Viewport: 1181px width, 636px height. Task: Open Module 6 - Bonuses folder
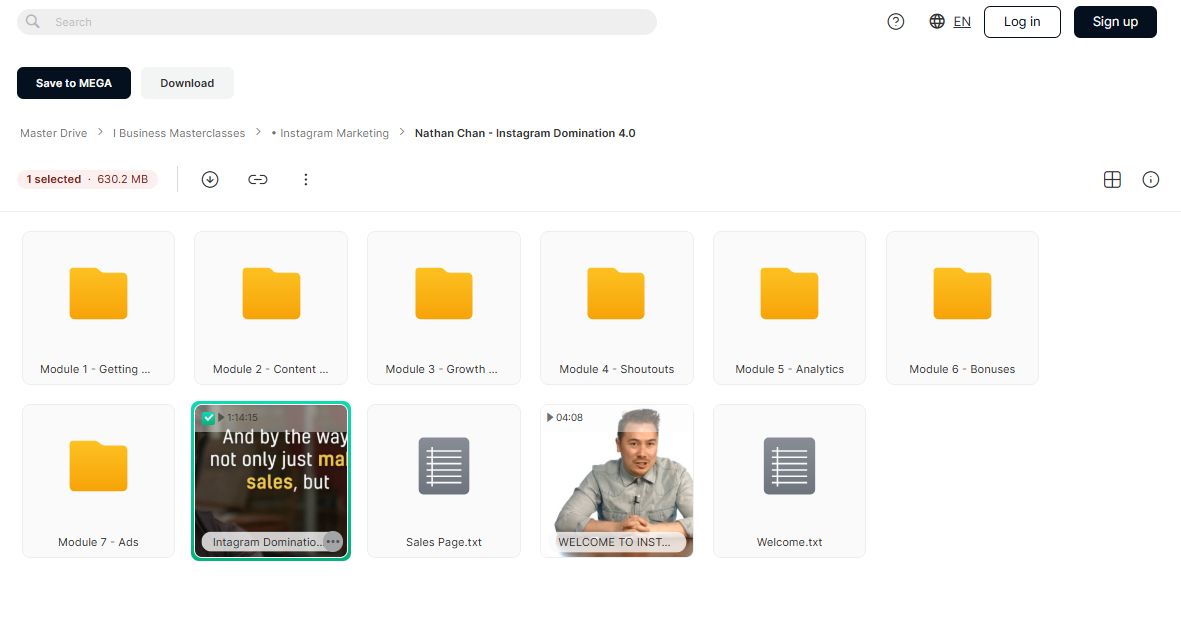coord(962,307)
